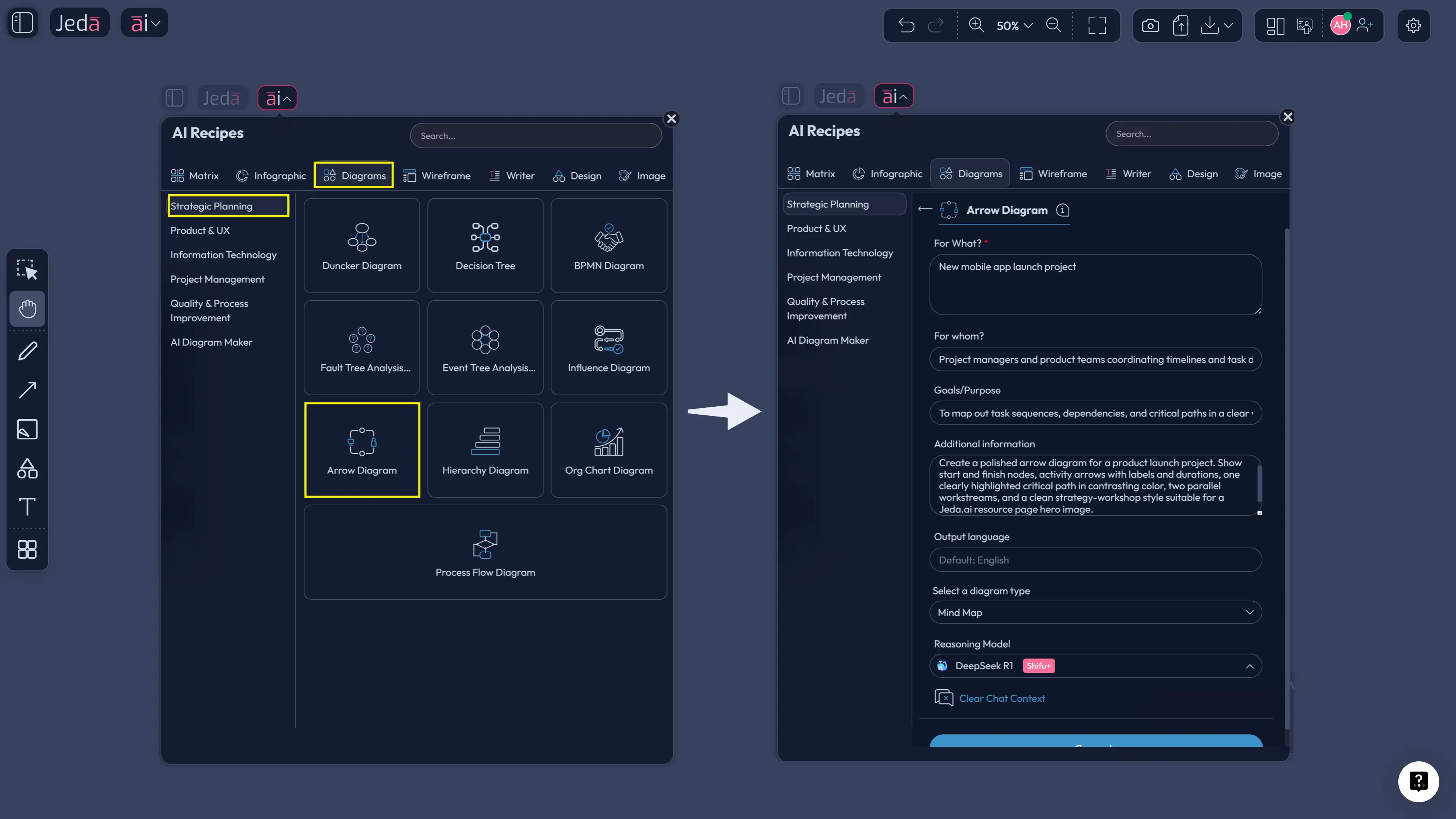Take a screenshot with the camera icon
Image resolution: width=1456 pixels, height=819 pixels.
click(1150, 25)
